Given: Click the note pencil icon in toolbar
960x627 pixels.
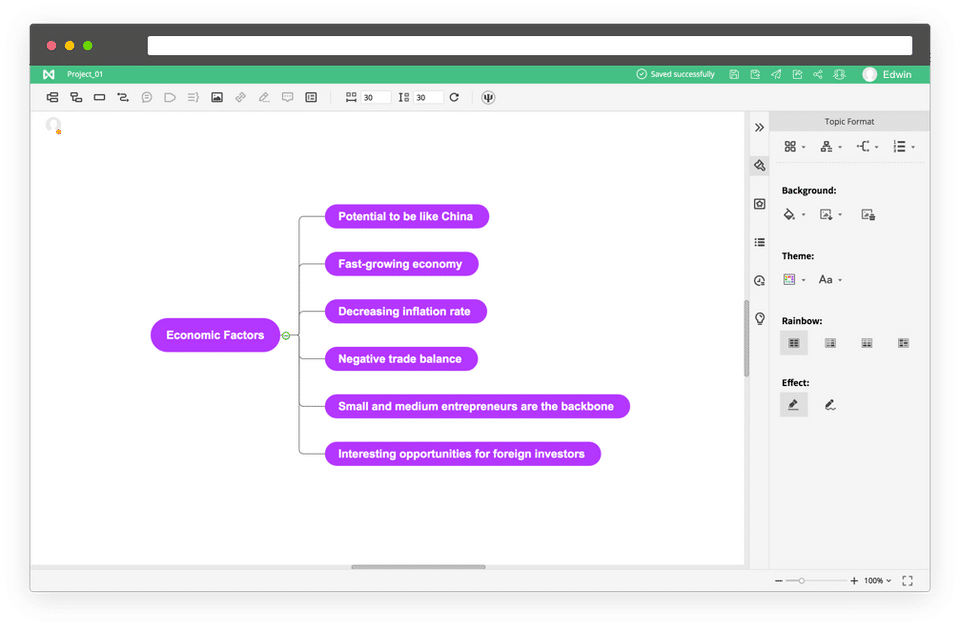Looking at the screenshot, I should [264, 97].
